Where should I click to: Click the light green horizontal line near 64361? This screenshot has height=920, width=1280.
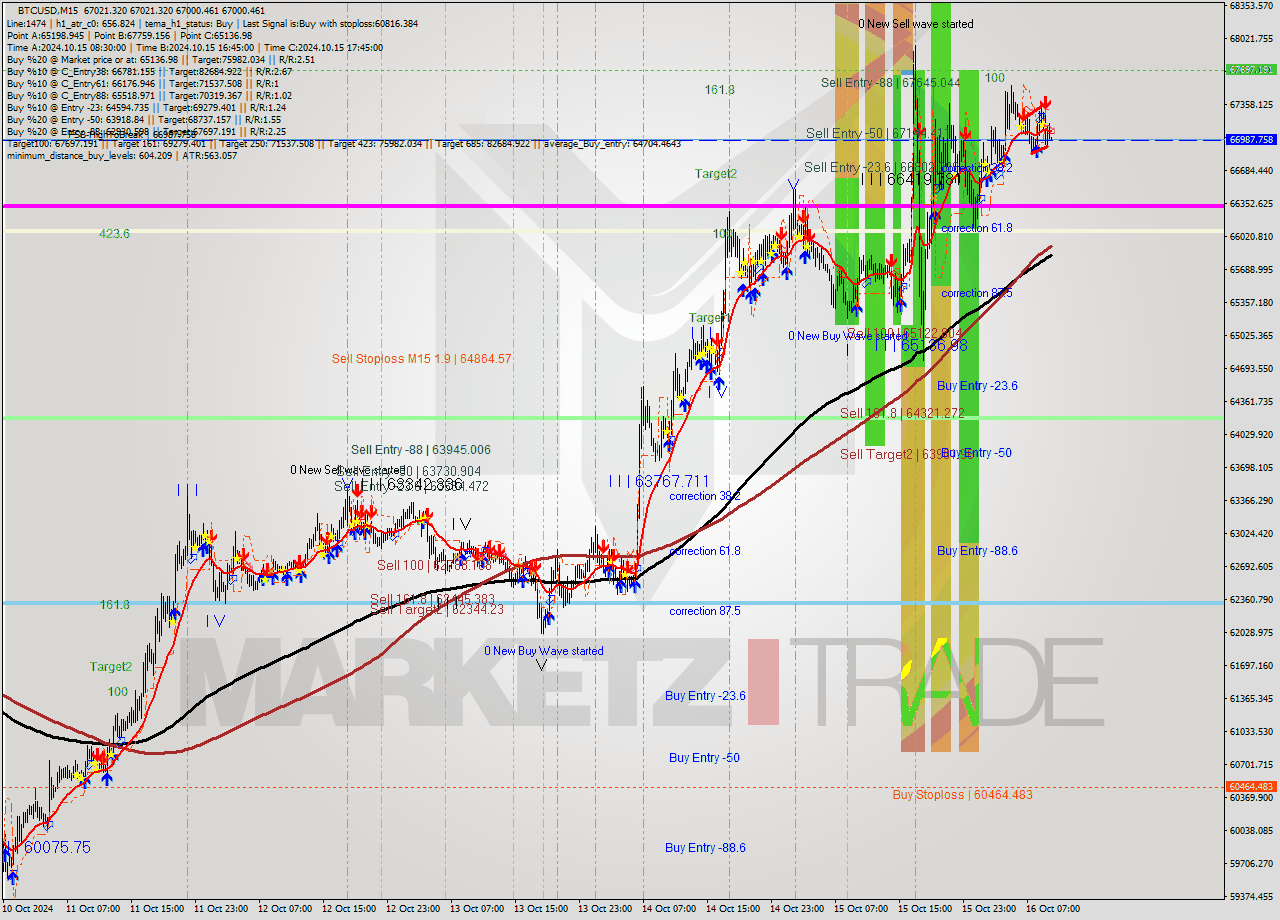point(612,417)
